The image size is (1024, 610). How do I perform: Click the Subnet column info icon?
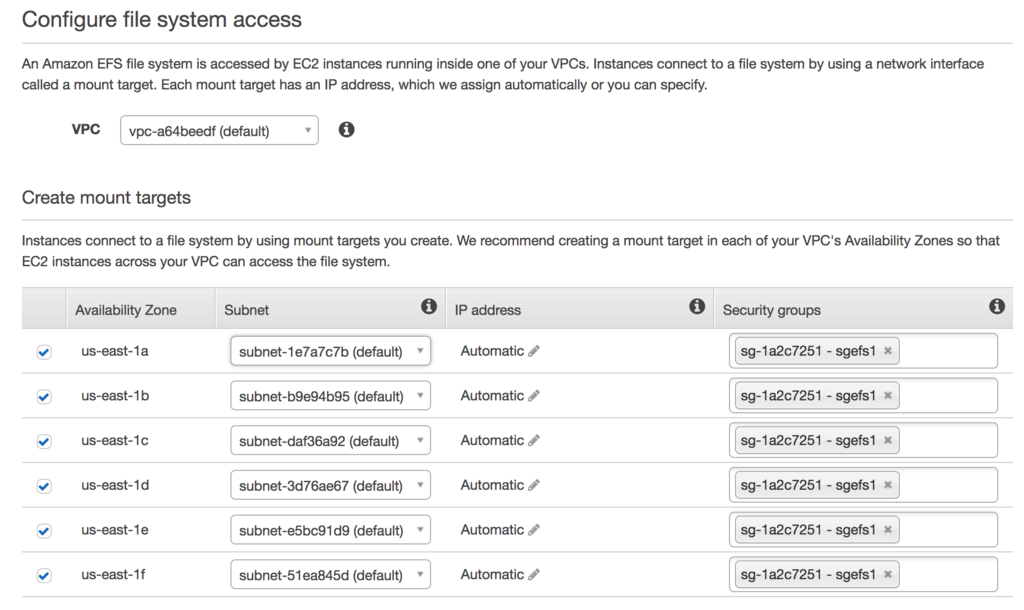pos(429,307)
